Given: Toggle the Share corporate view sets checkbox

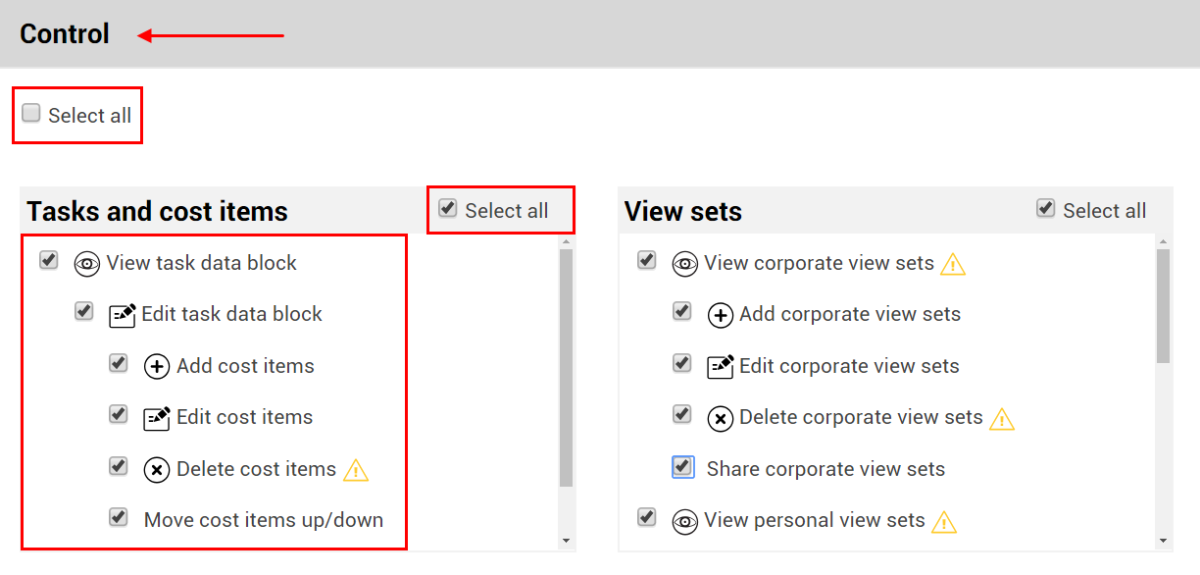Looking at the screenshot, I should pyautogui.click(x=683, y=467).
